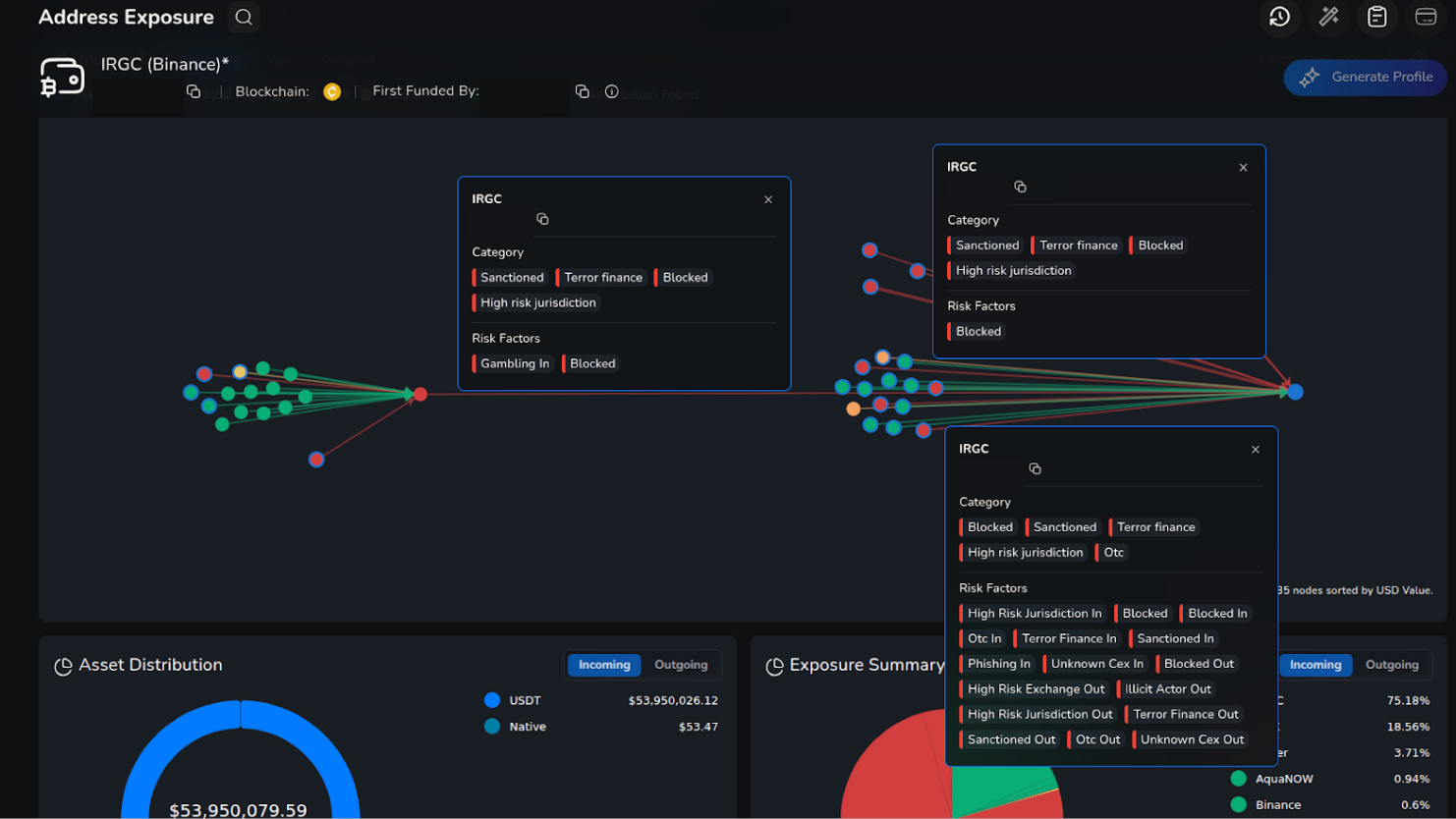
Task: Click the Asset Distribution pie icon
Action: 63,667
